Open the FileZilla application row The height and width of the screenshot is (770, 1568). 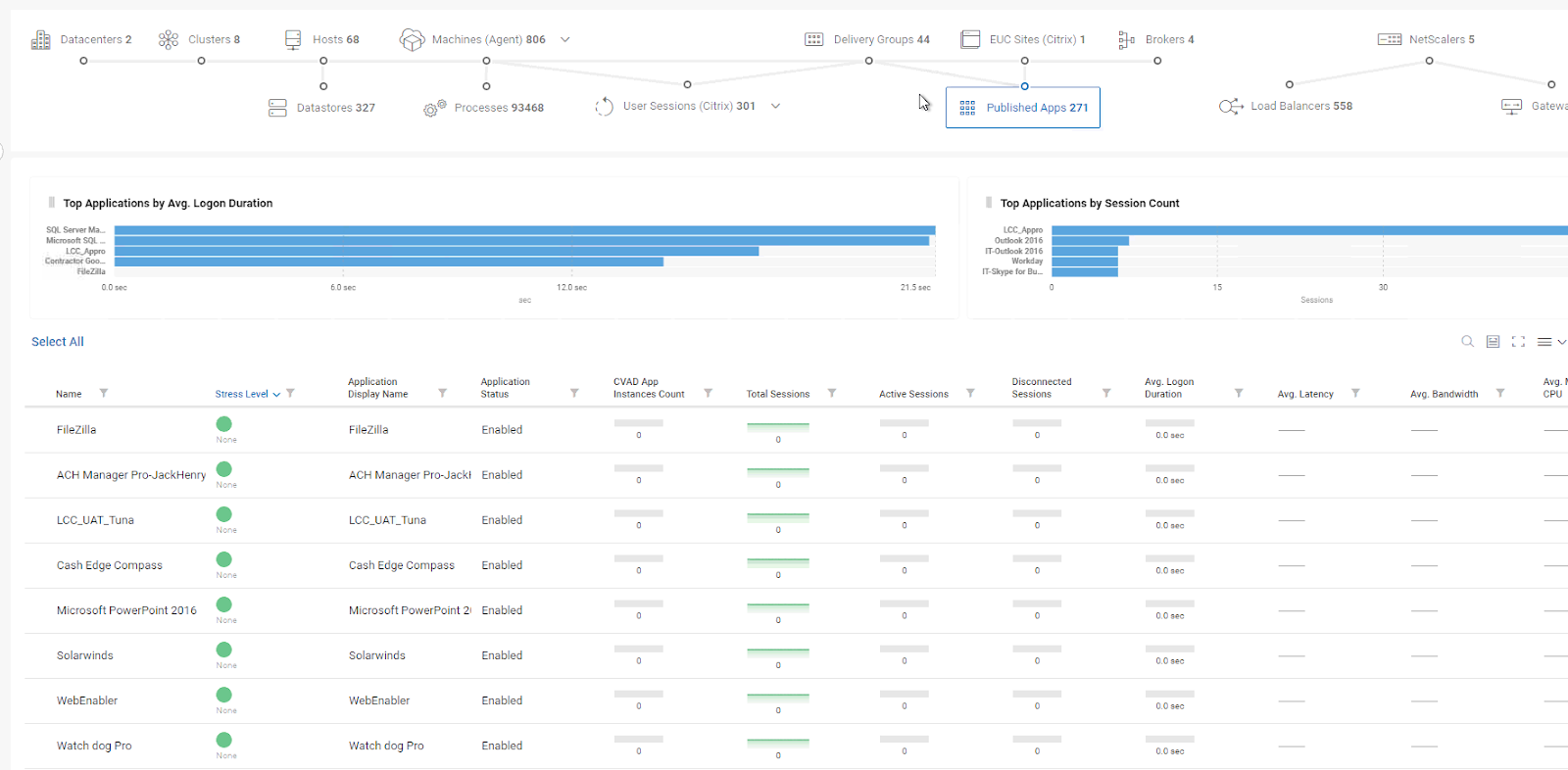tap(76, 430)
